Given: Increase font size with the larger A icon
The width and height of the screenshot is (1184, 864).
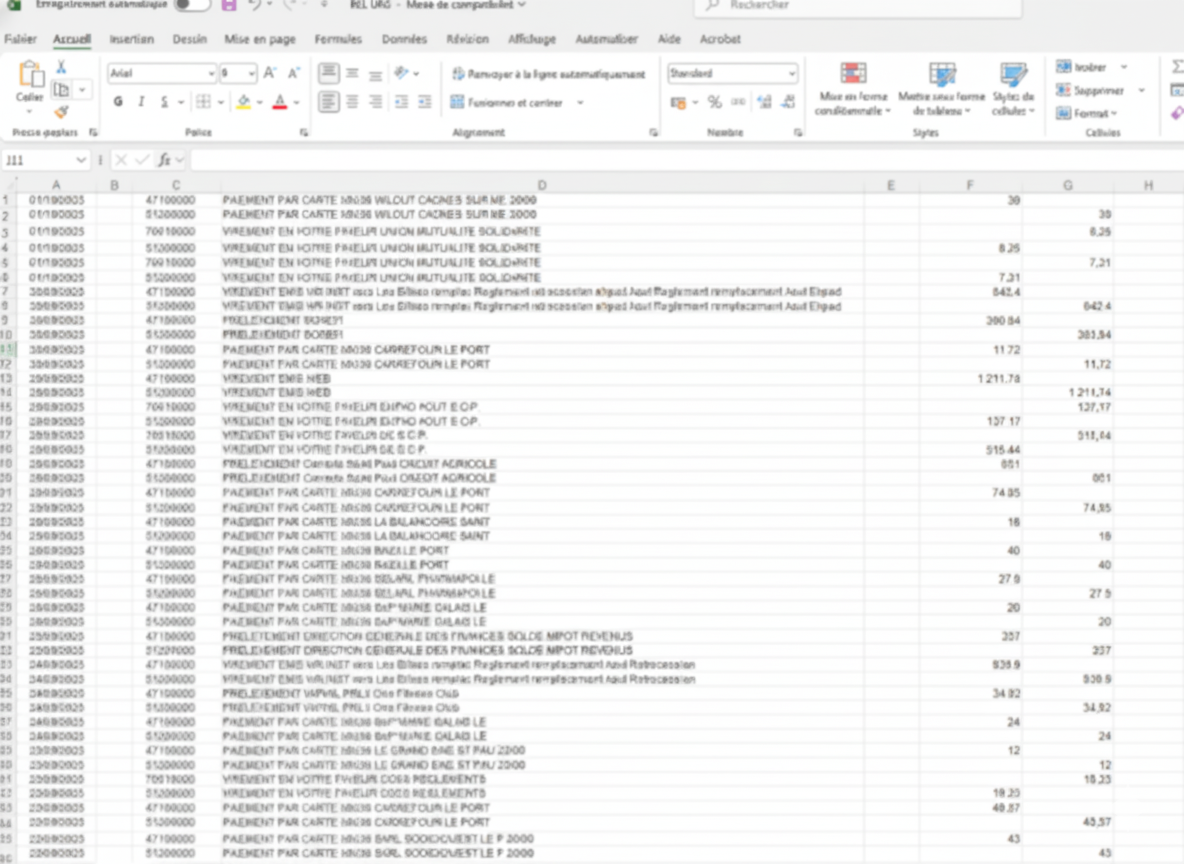Looking at the screenshot, I should pyautogui.click(x=269, y=73).
